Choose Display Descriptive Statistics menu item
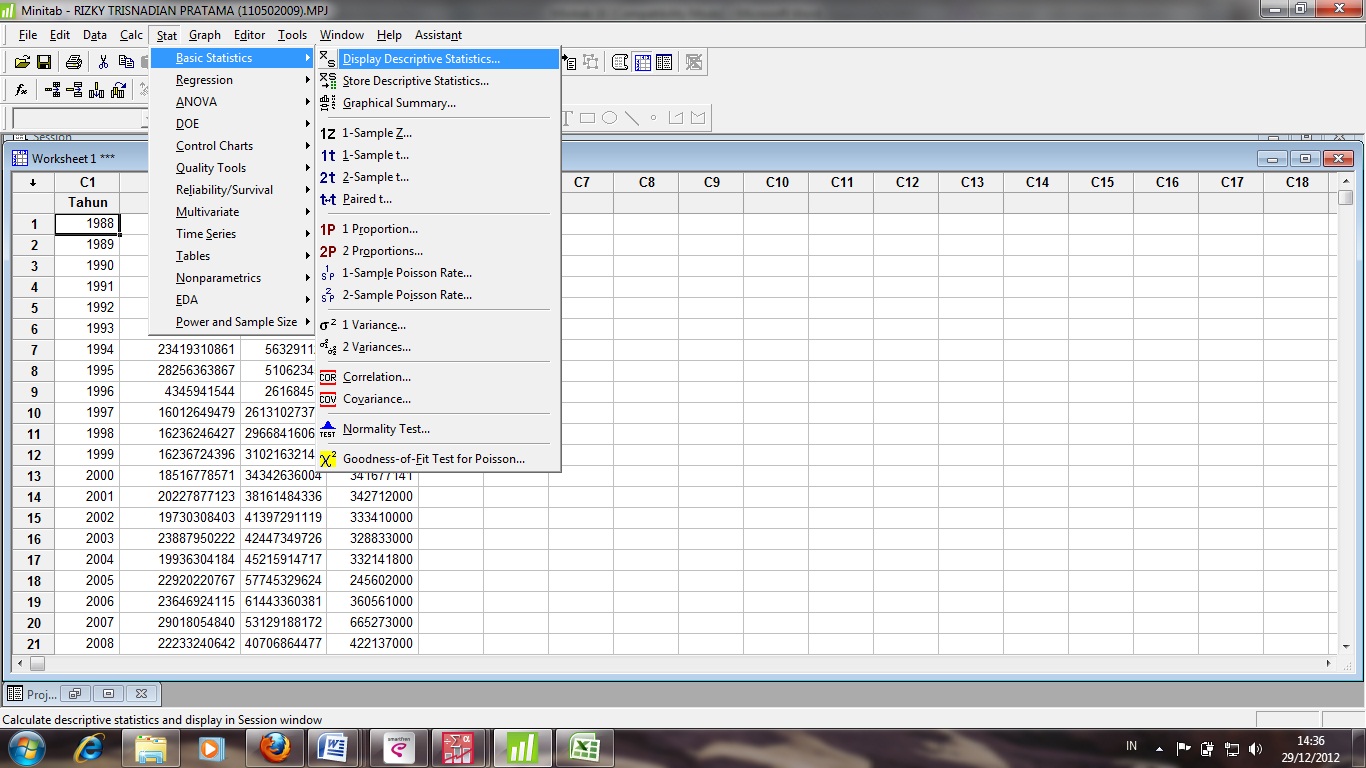 [x=437, y=59]
